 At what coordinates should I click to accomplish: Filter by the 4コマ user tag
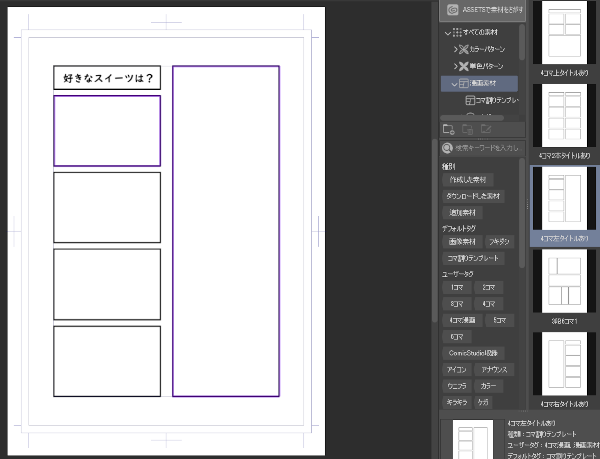click(488, 304)
